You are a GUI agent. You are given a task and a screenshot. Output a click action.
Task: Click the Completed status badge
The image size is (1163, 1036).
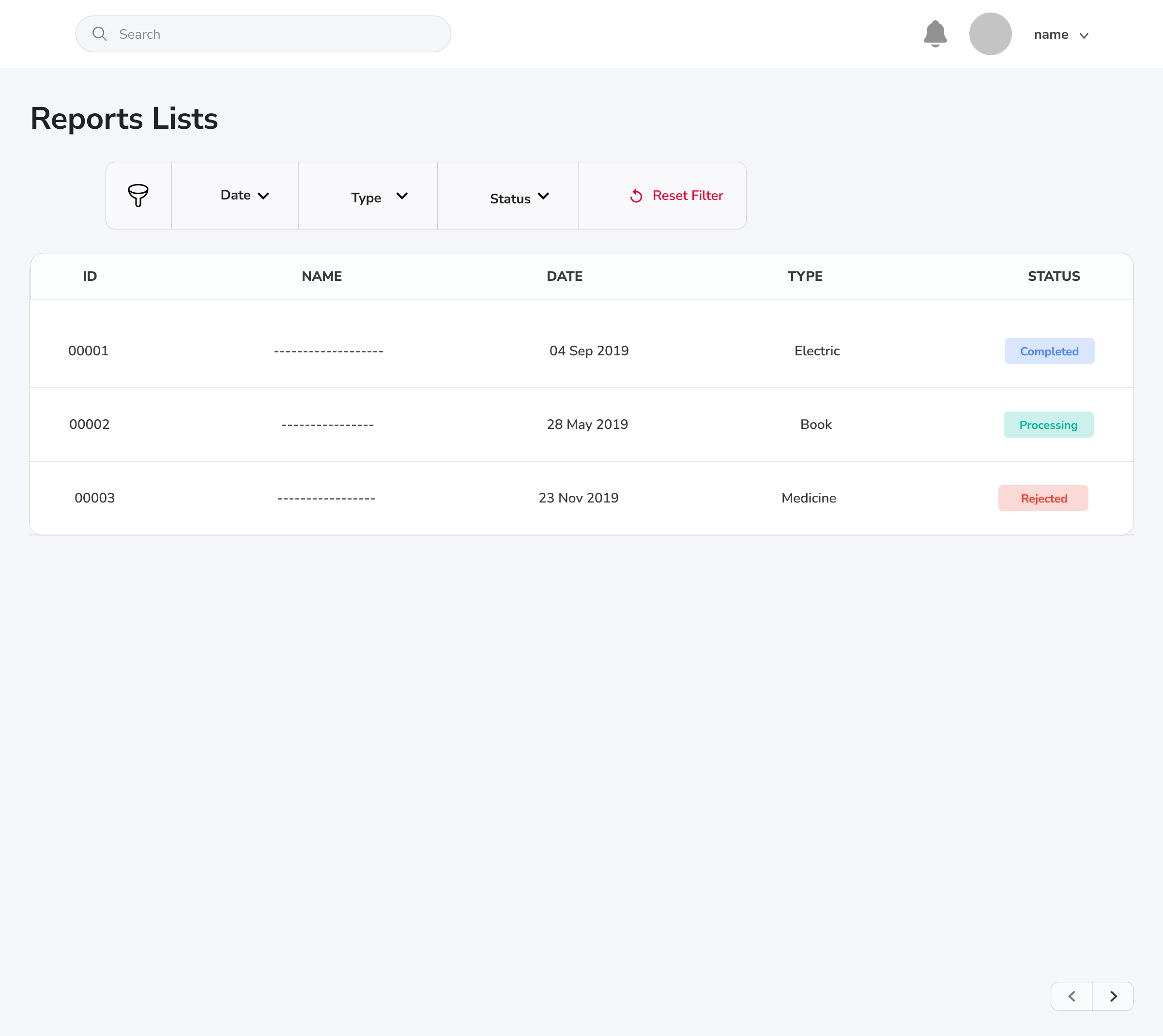pos(1049,351)
